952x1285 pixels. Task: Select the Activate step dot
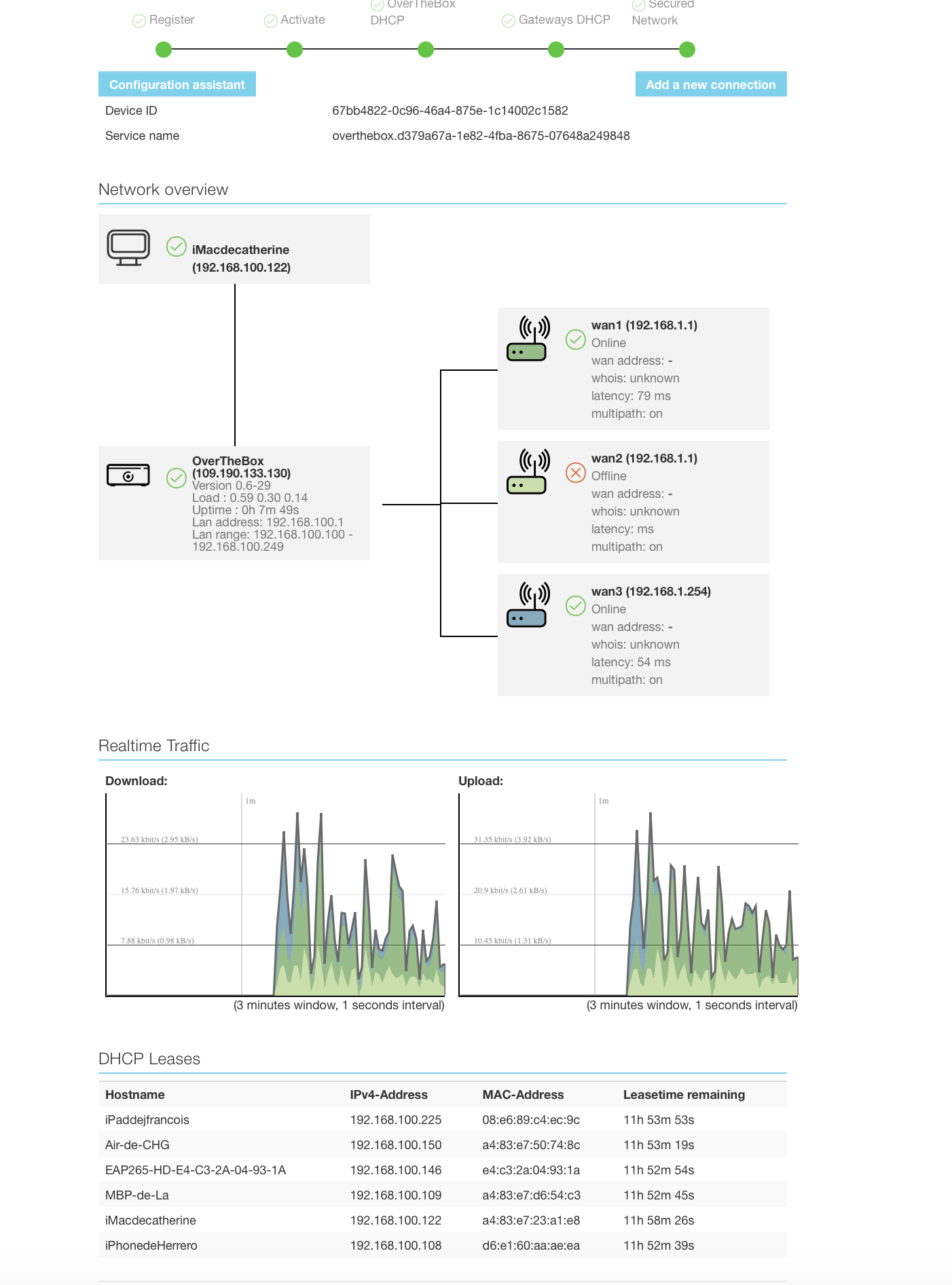[x=295, y=50]
